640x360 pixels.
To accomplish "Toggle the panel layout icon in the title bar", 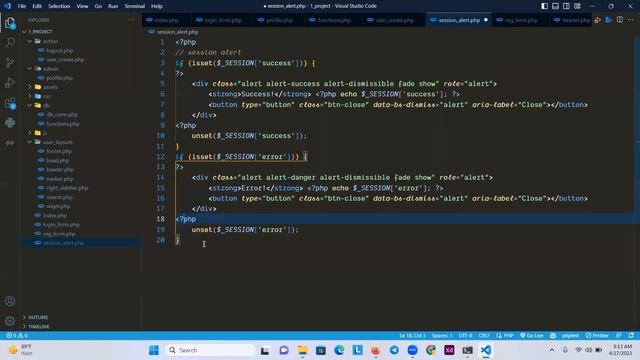I will pyautogui.click(x=556, y=6).
